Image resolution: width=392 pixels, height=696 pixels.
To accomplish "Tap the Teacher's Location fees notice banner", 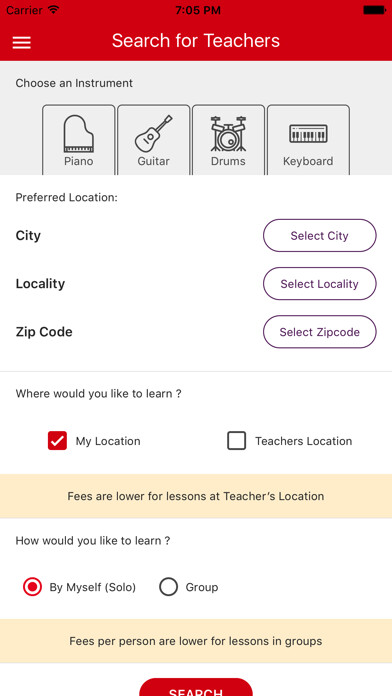I will tap(196, 496).
